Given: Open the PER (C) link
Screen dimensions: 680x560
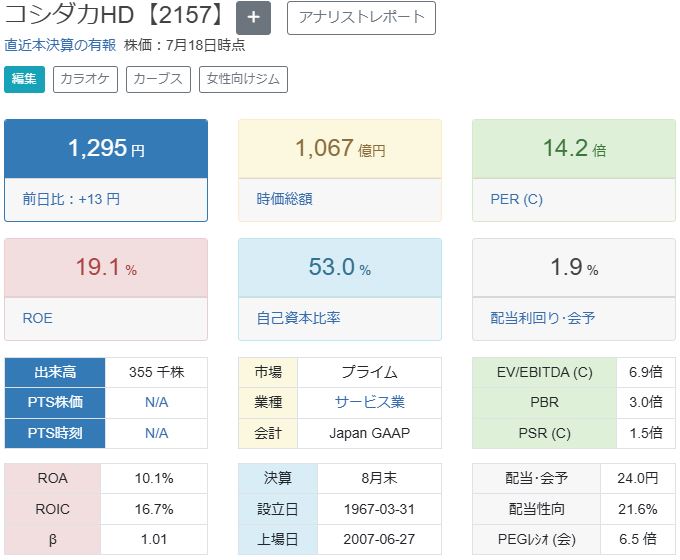Looking at the screenshot, I should pyautogui.click(x=517, y=199).
